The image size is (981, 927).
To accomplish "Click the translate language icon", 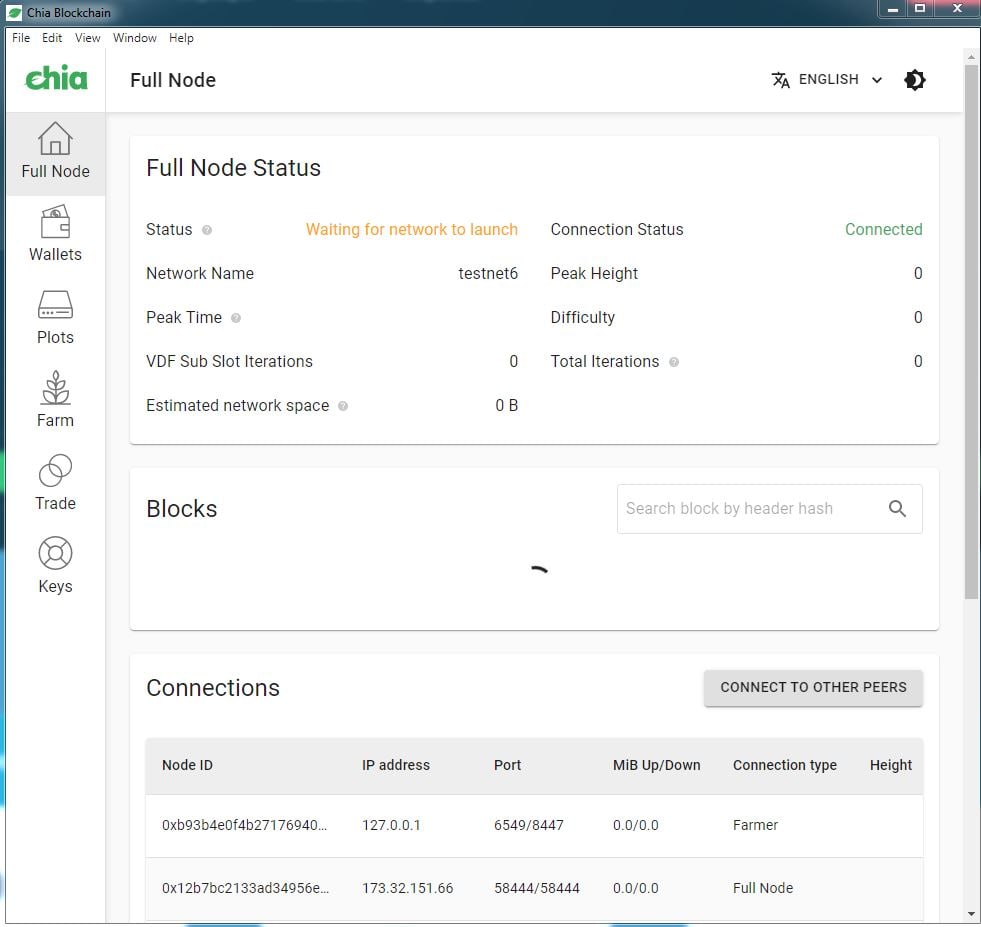I will point(780,79).
